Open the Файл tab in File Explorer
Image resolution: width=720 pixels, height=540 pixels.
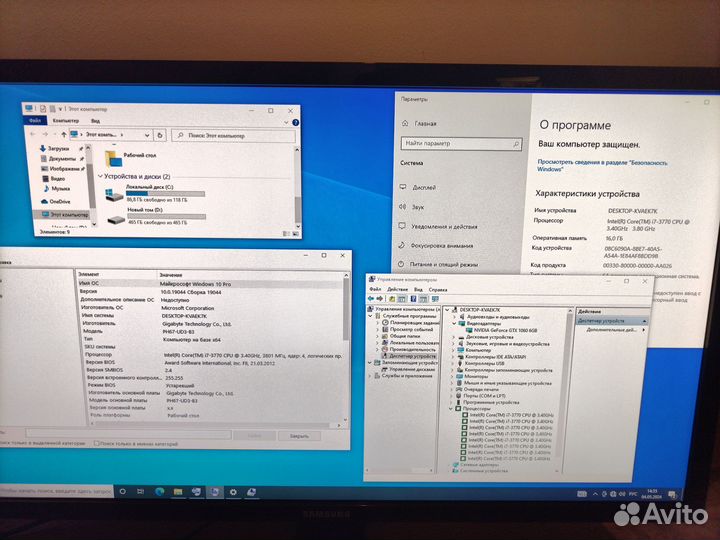pyautogui.click(x=35, y=120)
